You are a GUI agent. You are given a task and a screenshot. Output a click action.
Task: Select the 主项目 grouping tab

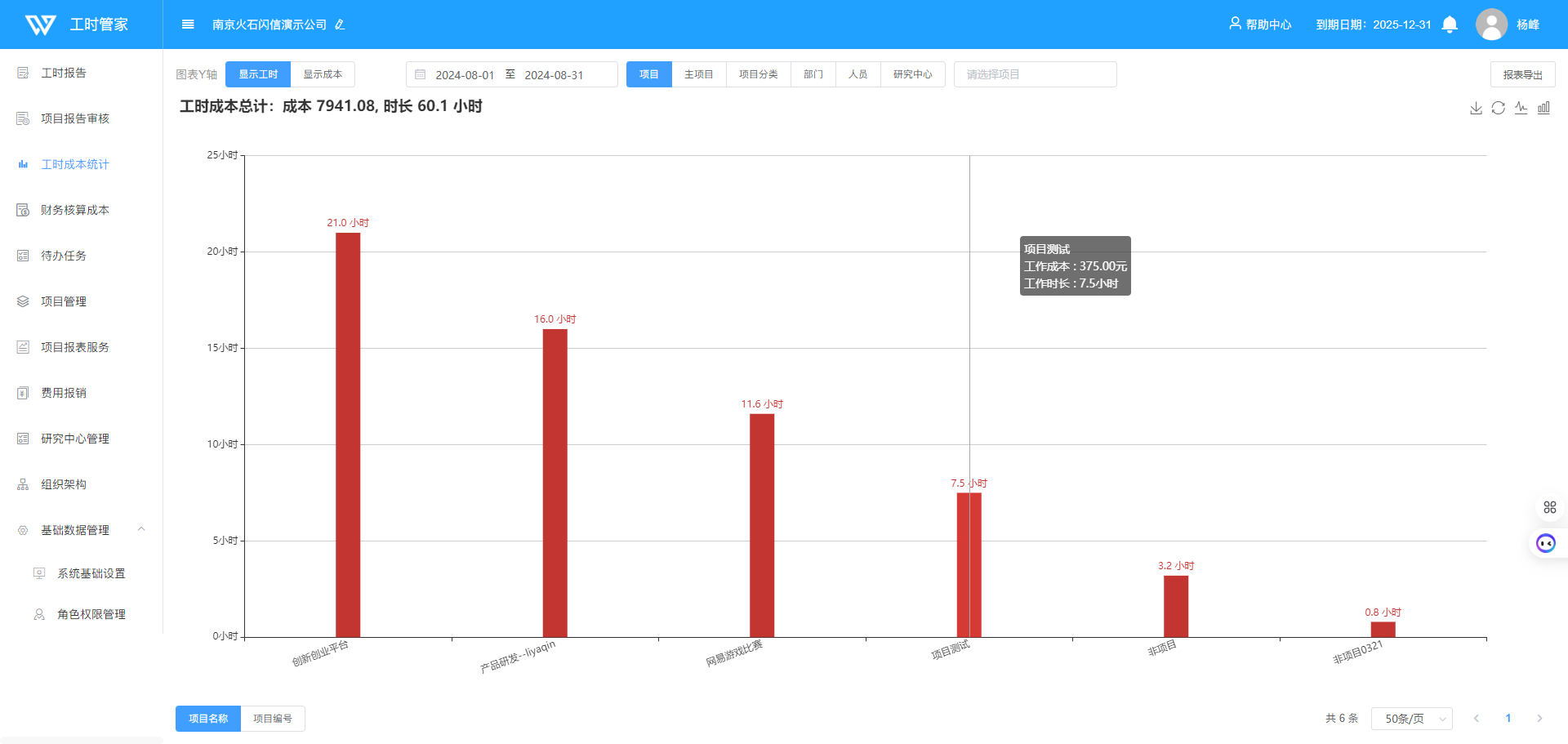[699, 74]
